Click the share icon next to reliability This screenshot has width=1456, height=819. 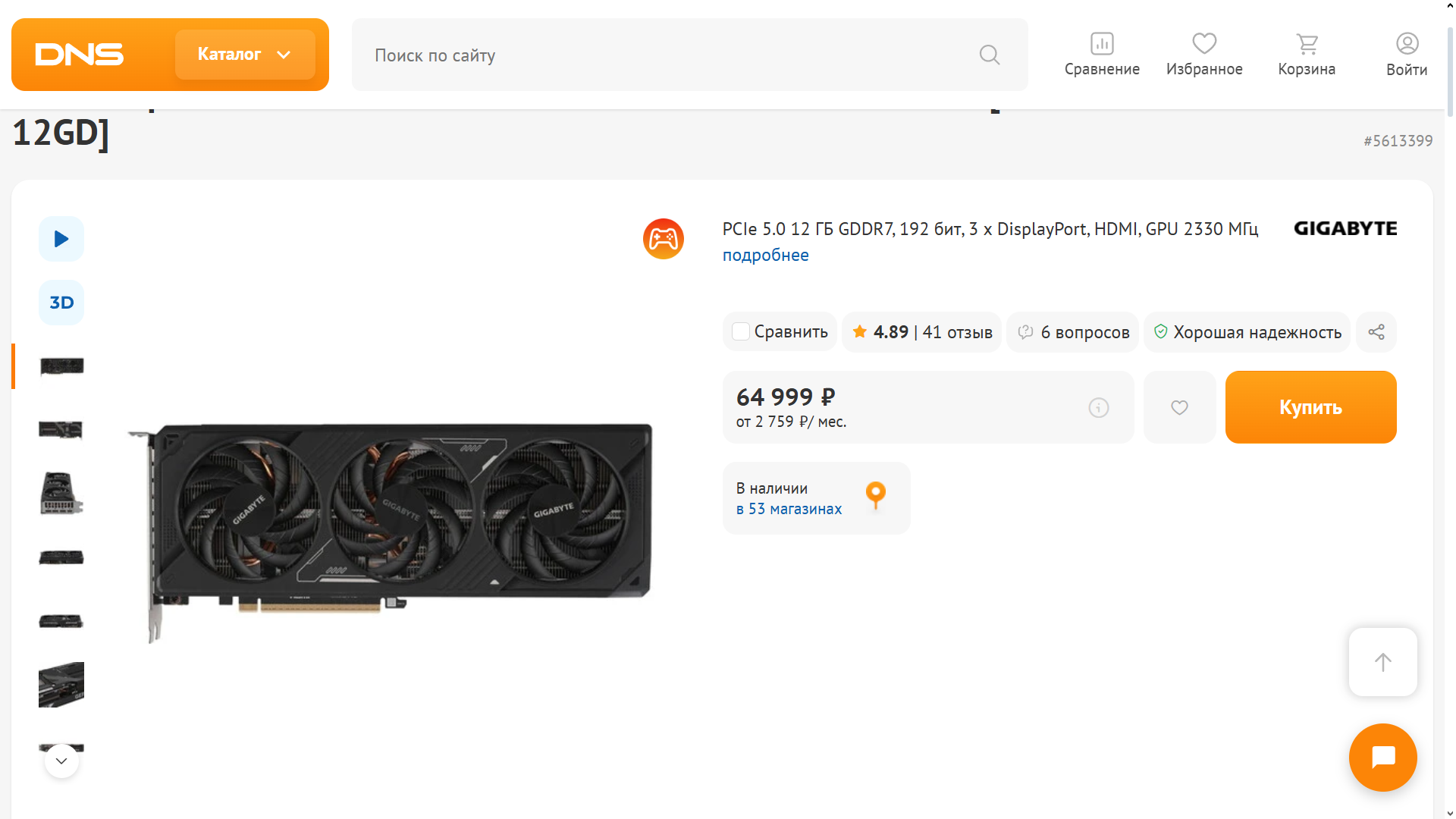(x=1376, y=332)
